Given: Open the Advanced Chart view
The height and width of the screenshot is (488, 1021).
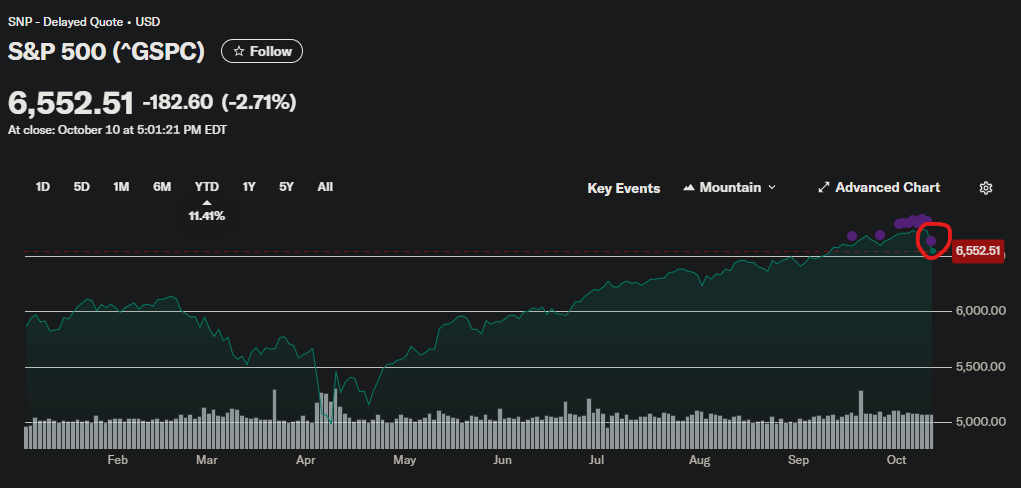Looking at the screenshot, I should [878, 188].
